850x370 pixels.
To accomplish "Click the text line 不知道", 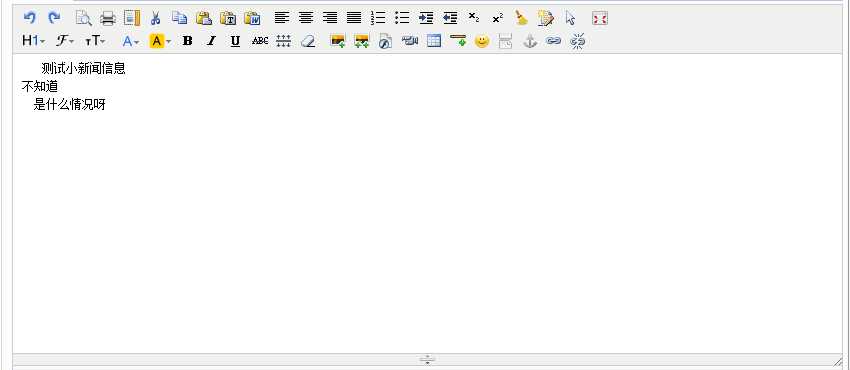I will [x=40, y=86].
